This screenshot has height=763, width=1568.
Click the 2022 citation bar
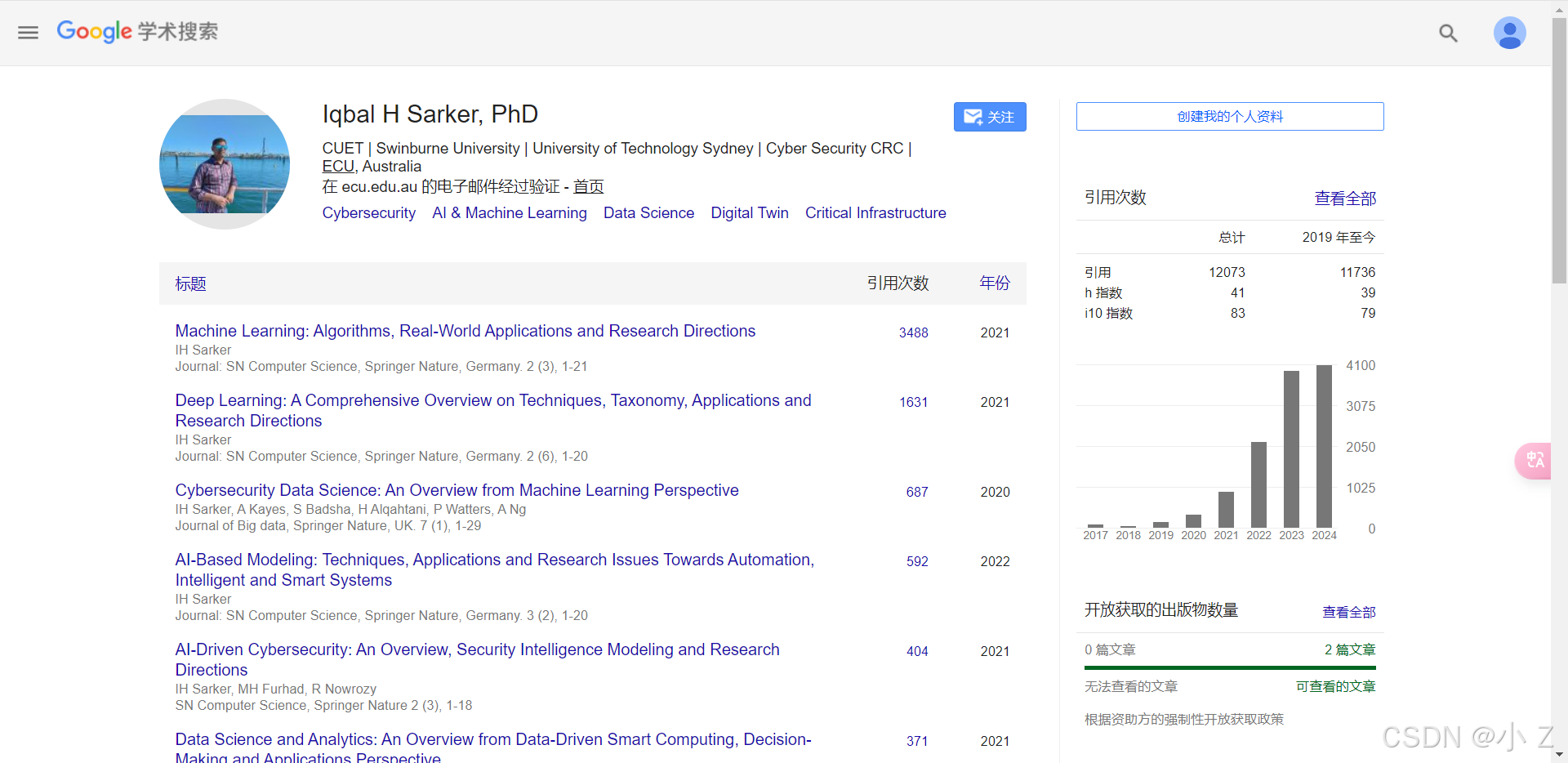1258,484
